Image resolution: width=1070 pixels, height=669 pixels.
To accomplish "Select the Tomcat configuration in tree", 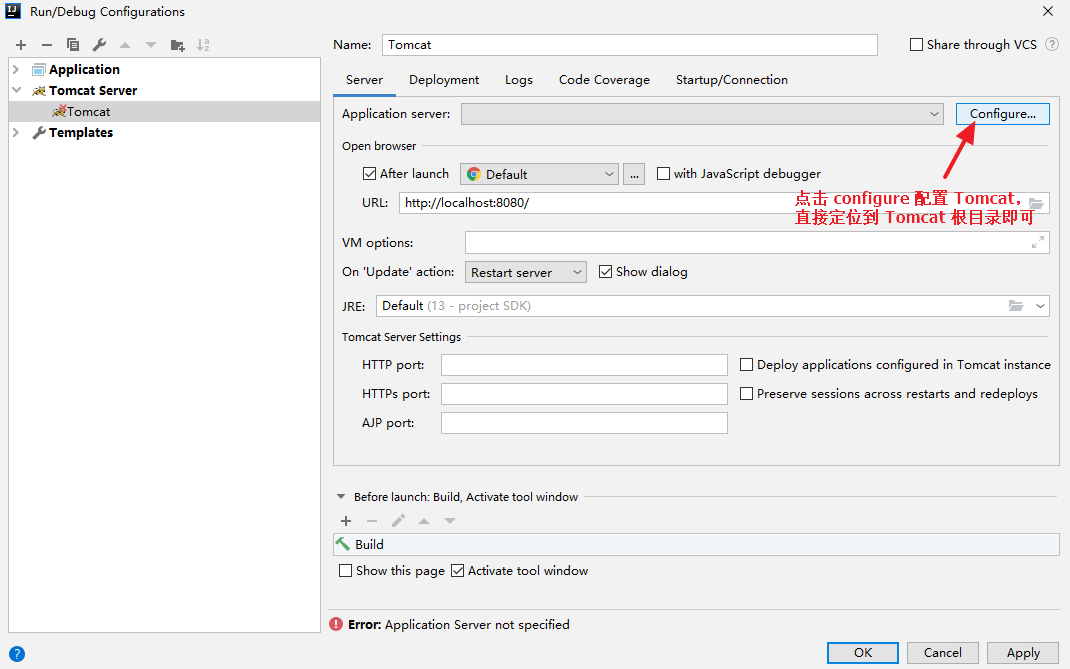I will click(x=88, y=112).
